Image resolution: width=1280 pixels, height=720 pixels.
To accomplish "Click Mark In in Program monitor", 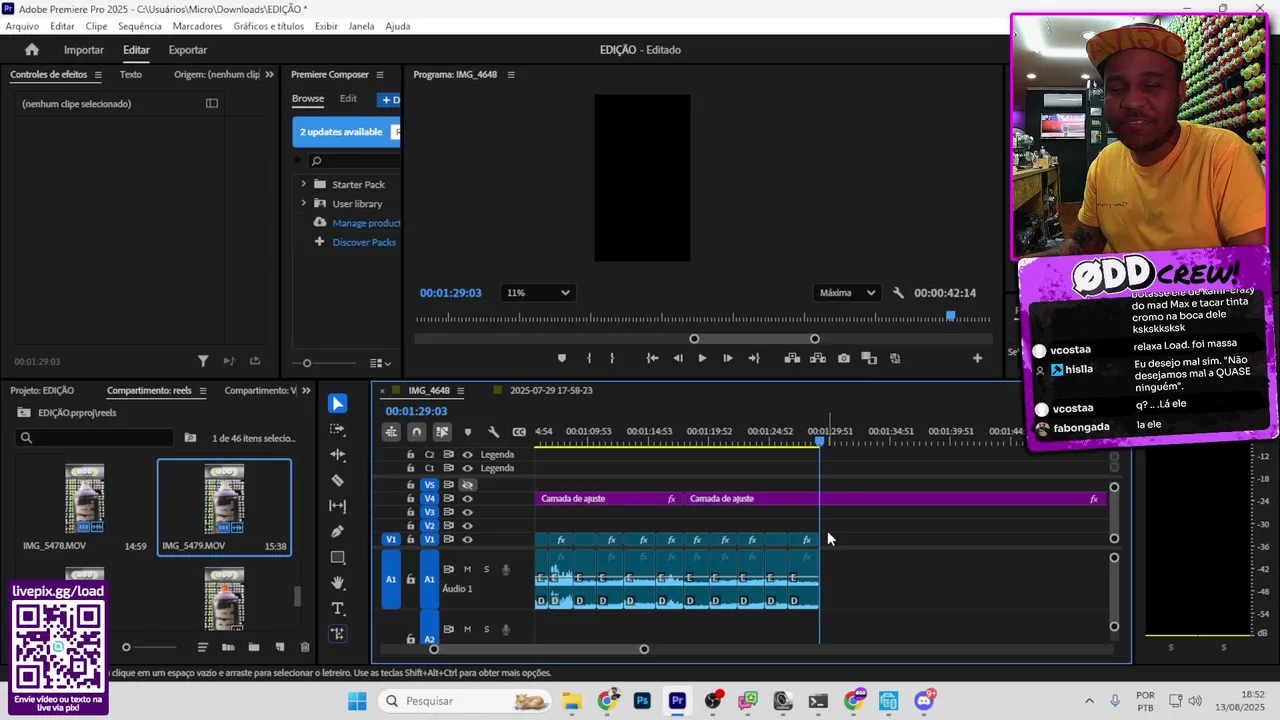I will pyautogui.click(x=589, y=358).
